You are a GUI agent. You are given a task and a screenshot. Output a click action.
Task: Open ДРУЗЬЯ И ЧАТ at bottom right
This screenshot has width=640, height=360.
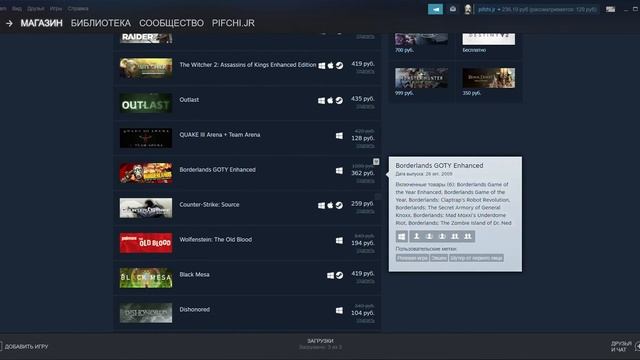click(x=621, y=347)
